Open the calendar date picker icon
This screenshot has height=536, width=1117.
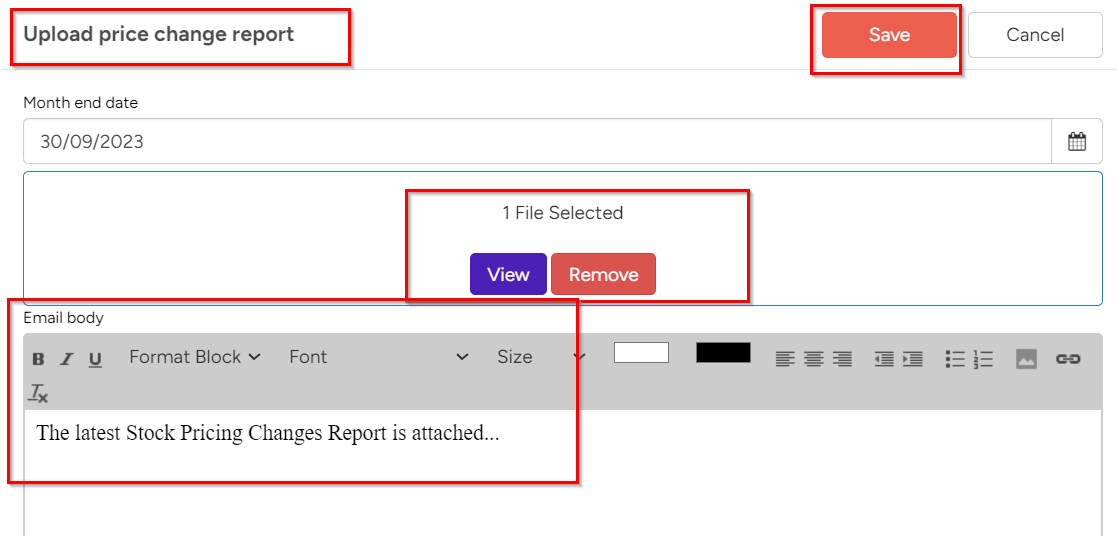click(1077, 142)
